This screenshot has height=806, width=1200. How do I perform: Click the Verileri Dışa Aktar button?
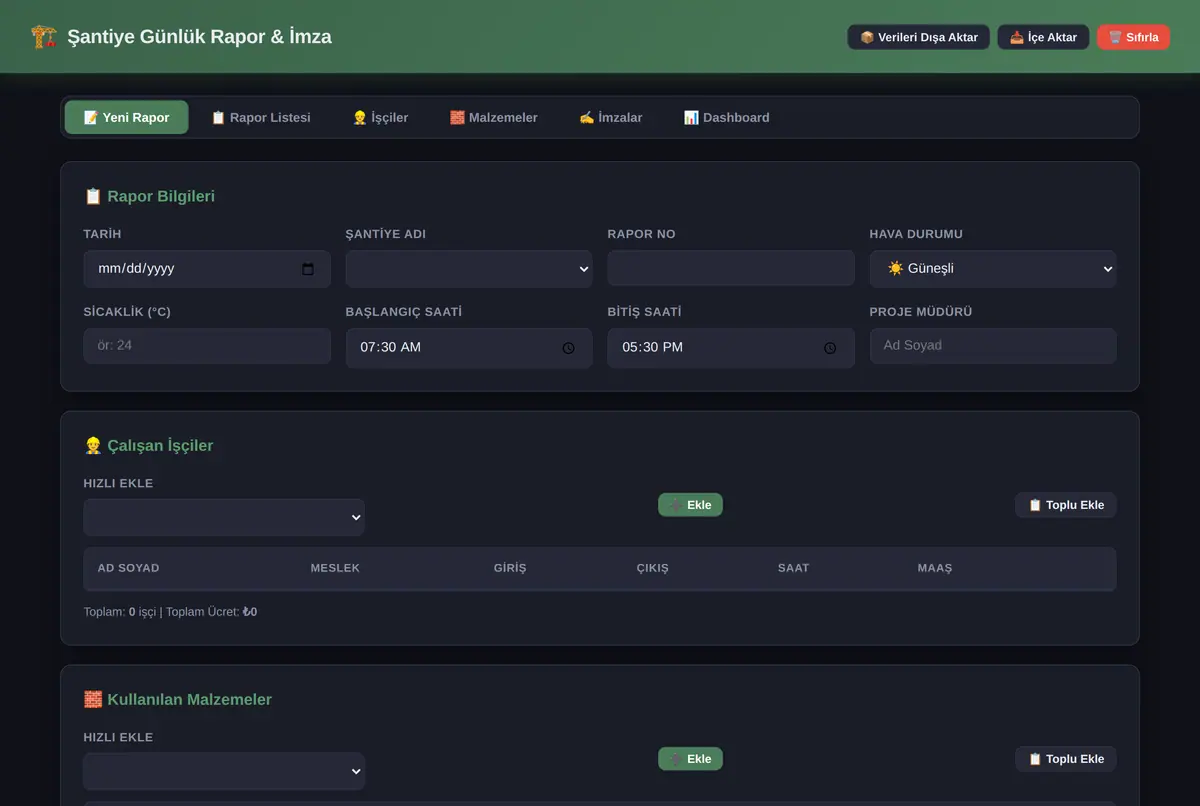[x=919, y=37]
